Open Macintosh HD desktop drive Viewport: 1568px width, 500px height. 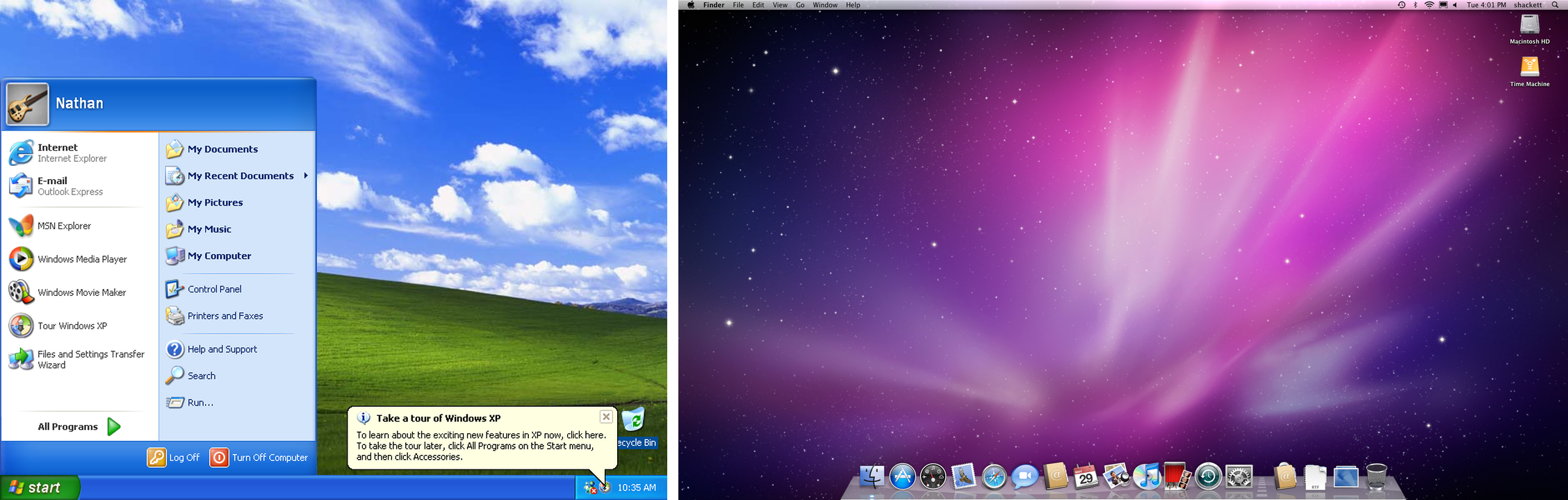tap(1530, 29)
